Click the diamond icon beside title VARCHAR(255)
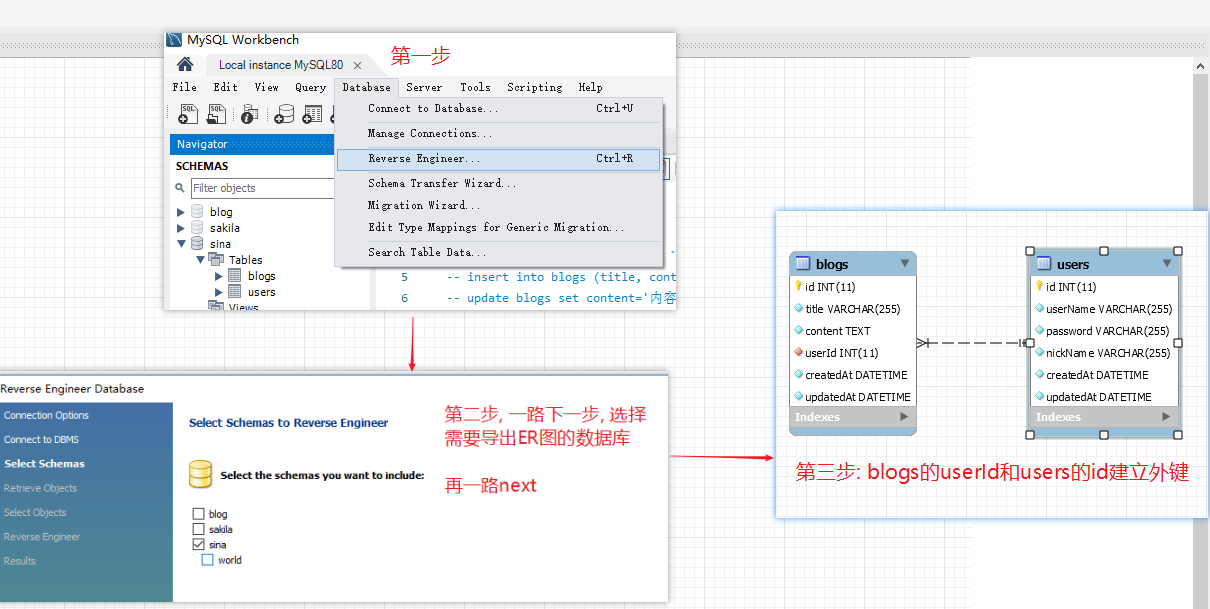The width and height of the screenshot is (1210, 609). click(798, 309)
